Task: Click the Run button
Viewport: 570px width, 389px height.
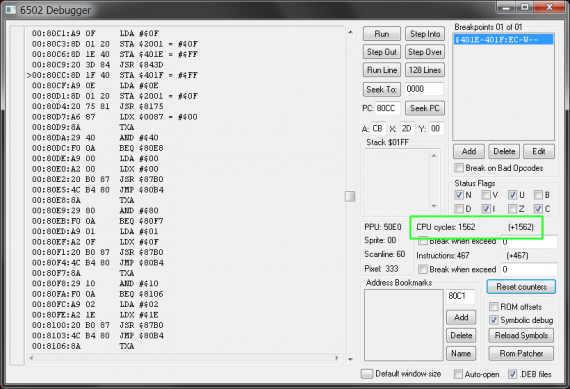Action: click(382, 34)
